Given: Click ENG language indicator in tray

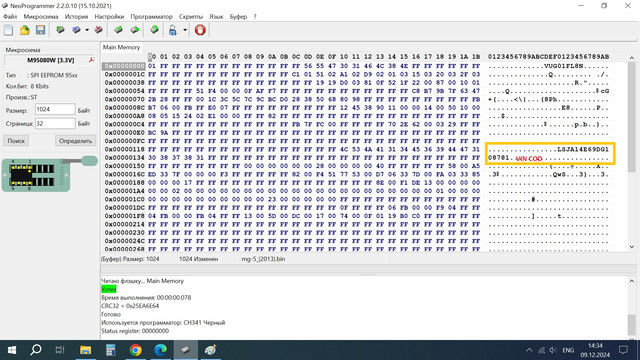Looking at the screenshot, I should click(568, 350).
